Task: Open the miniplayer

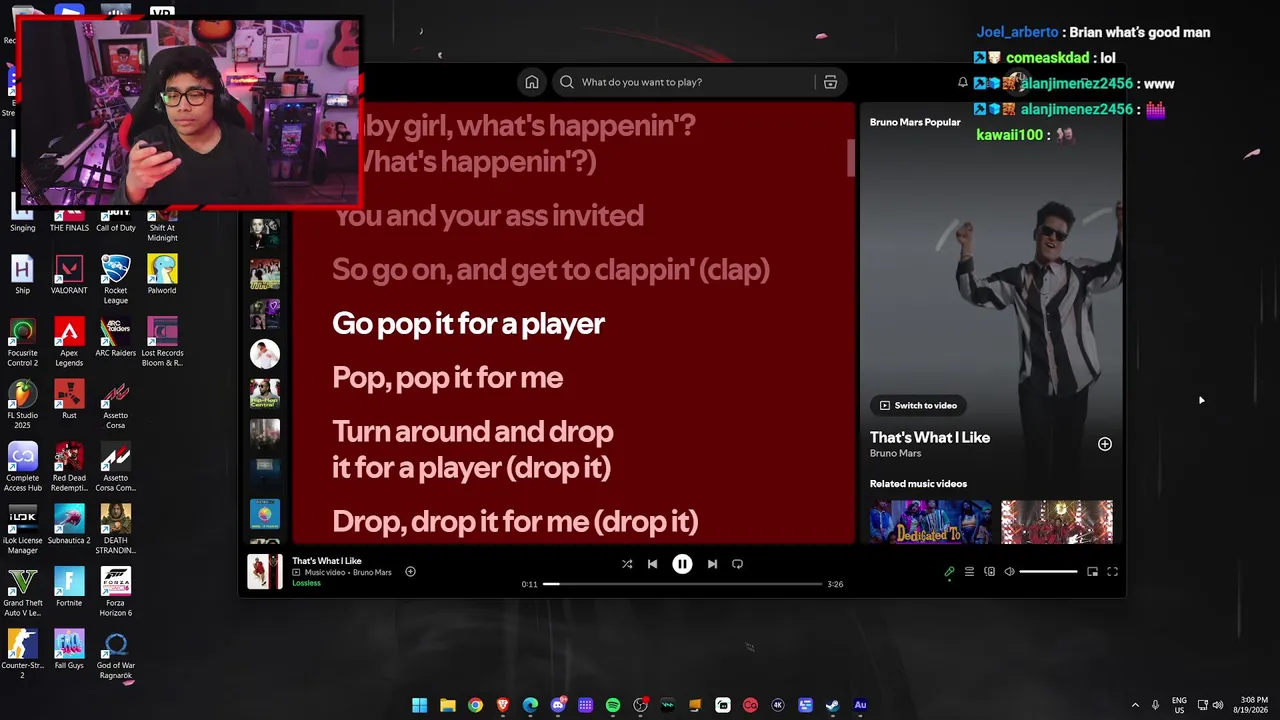Action: pos(1092,572)
